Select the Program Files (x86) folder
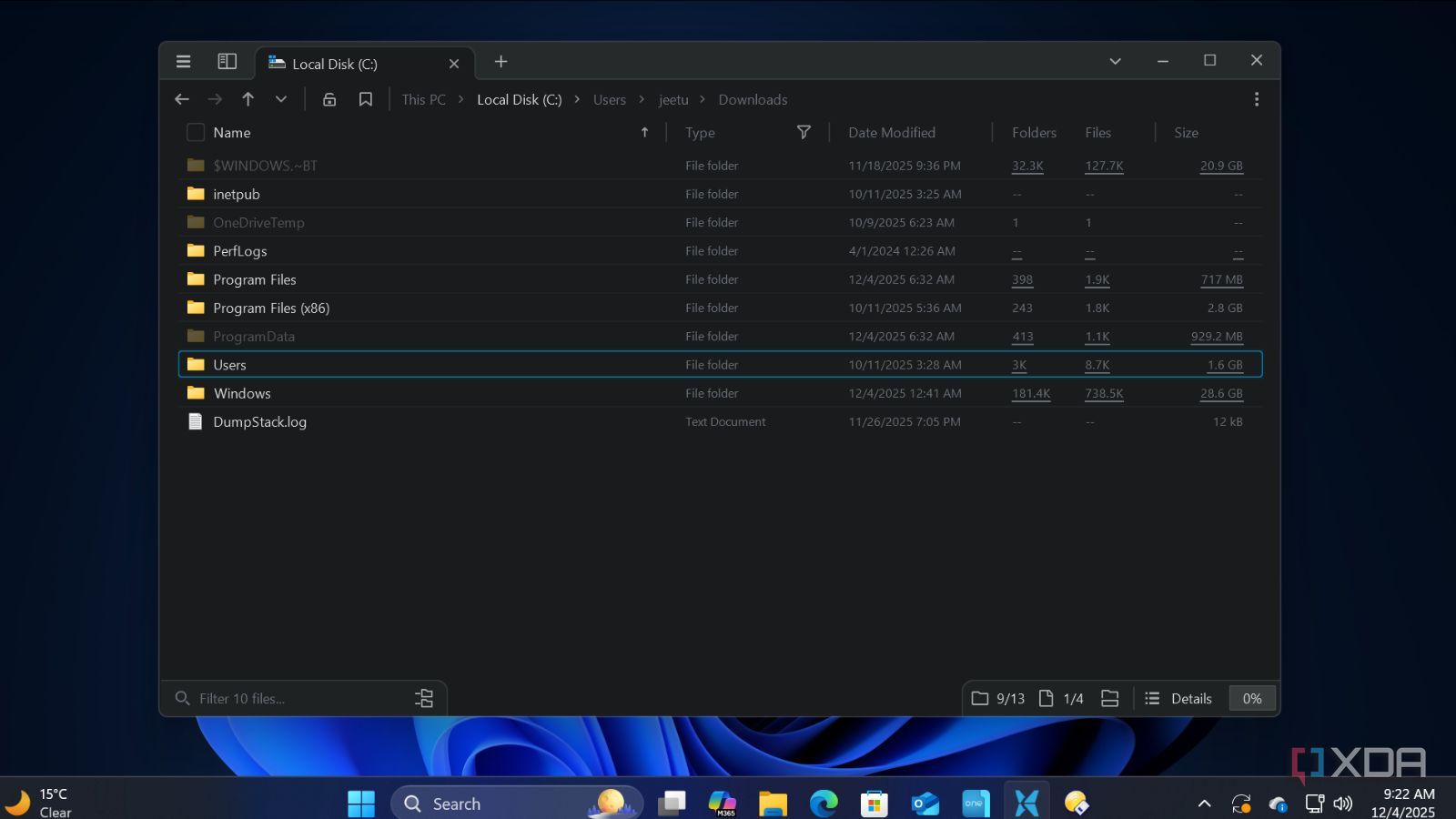Screen dimensions: 1456x819 pos(720,308)
